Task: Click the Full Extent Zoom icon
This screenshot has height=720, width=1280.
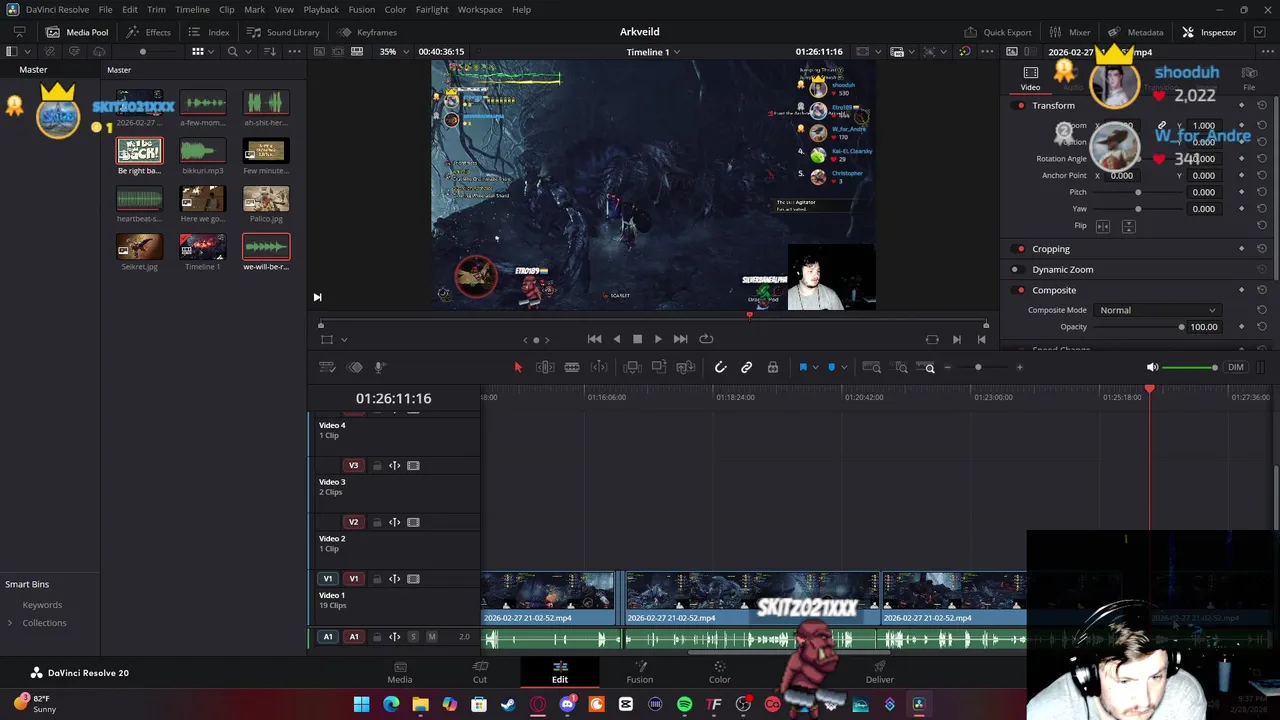Action: click(872, 368)
